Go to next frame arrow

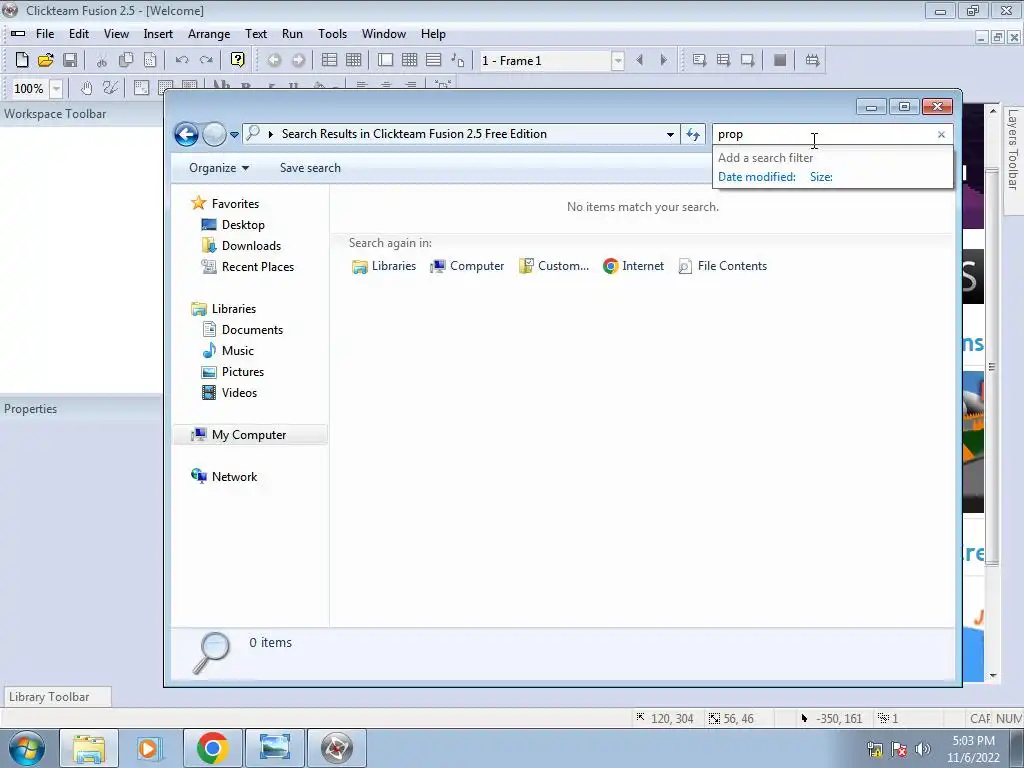[664, 60]
